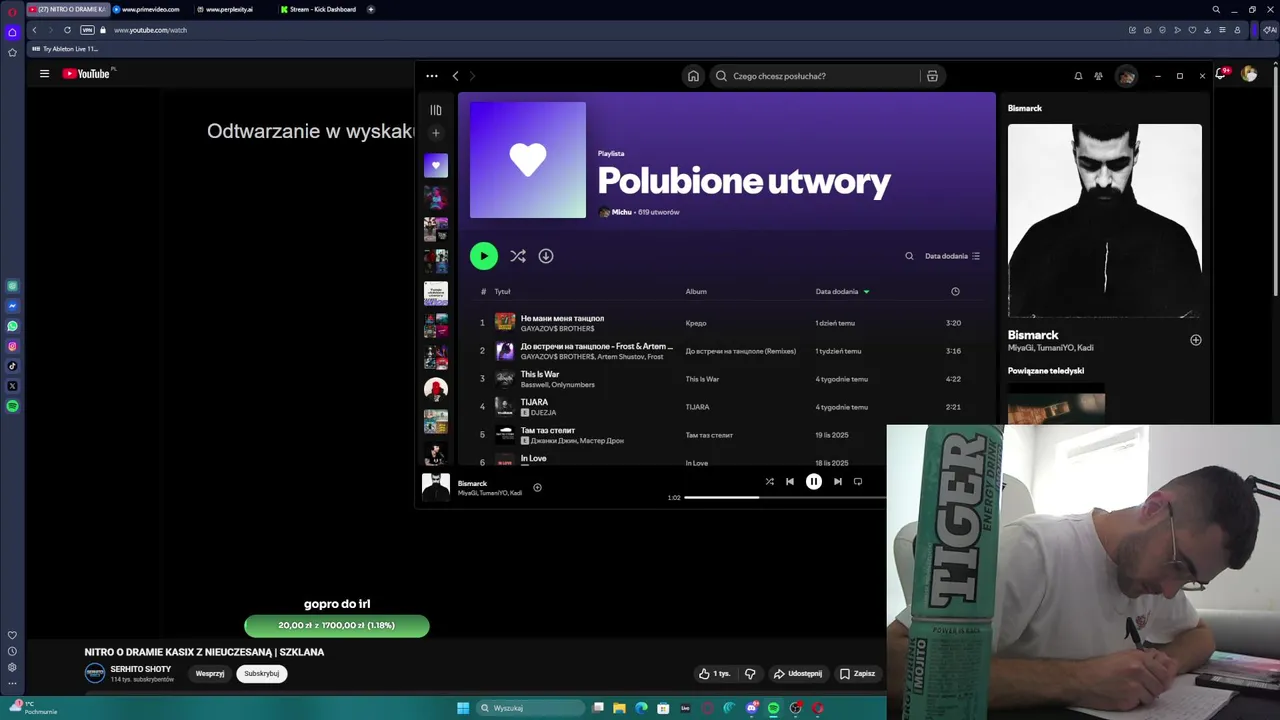This screenshot has height=720, width=1280.
Task: Like the YouTube video
Action: tap(714, 674)
